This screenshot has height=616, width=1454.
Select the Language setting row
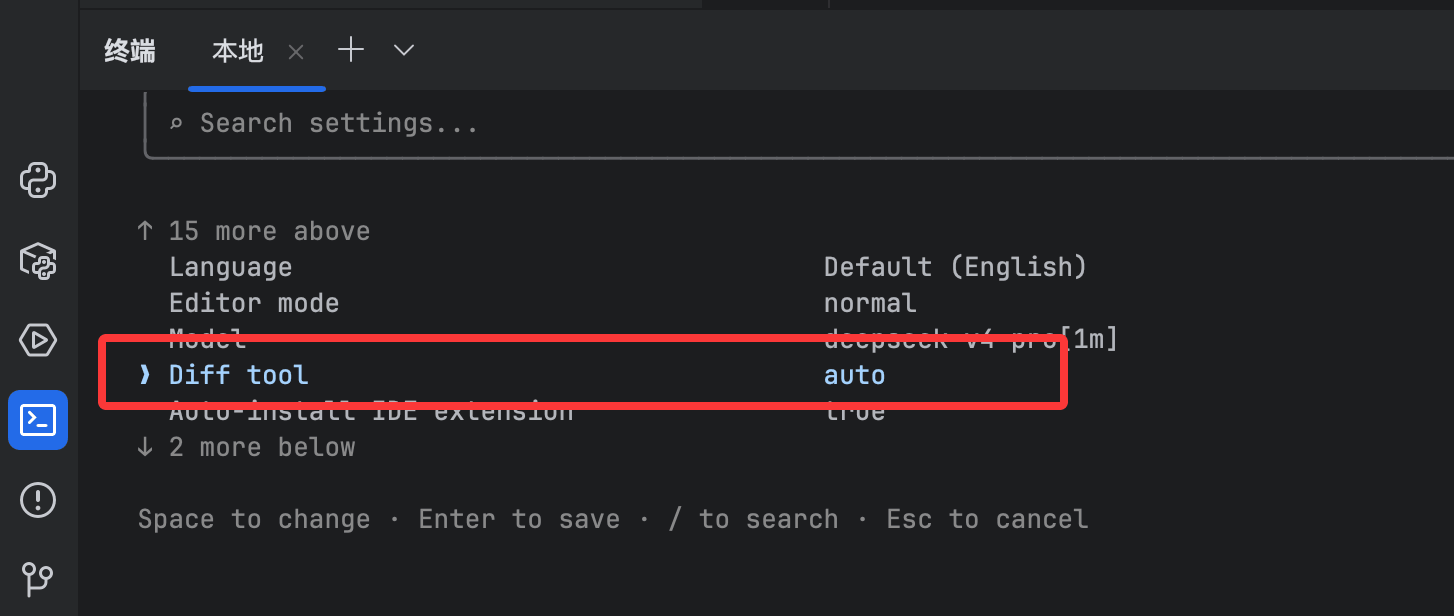(x=627, y=267)
